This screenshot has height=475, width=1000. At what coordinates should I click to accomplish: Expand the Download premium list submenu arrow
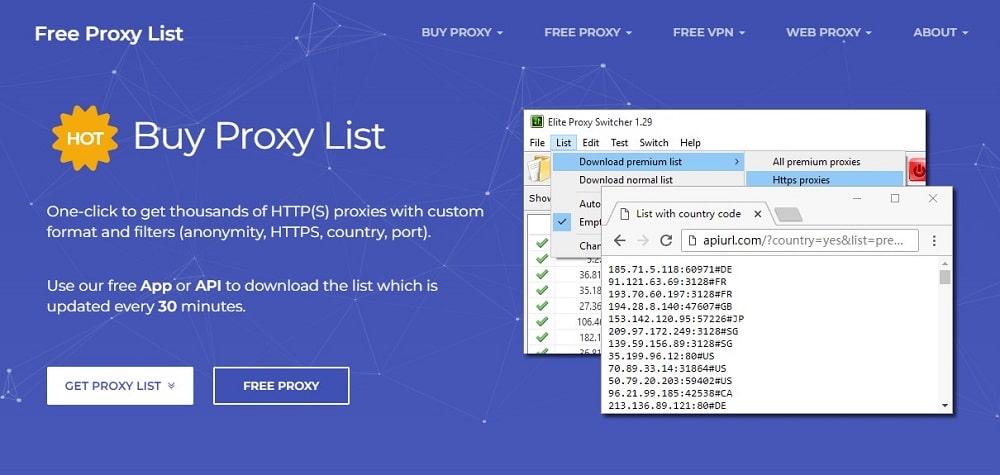coord(737,162)
